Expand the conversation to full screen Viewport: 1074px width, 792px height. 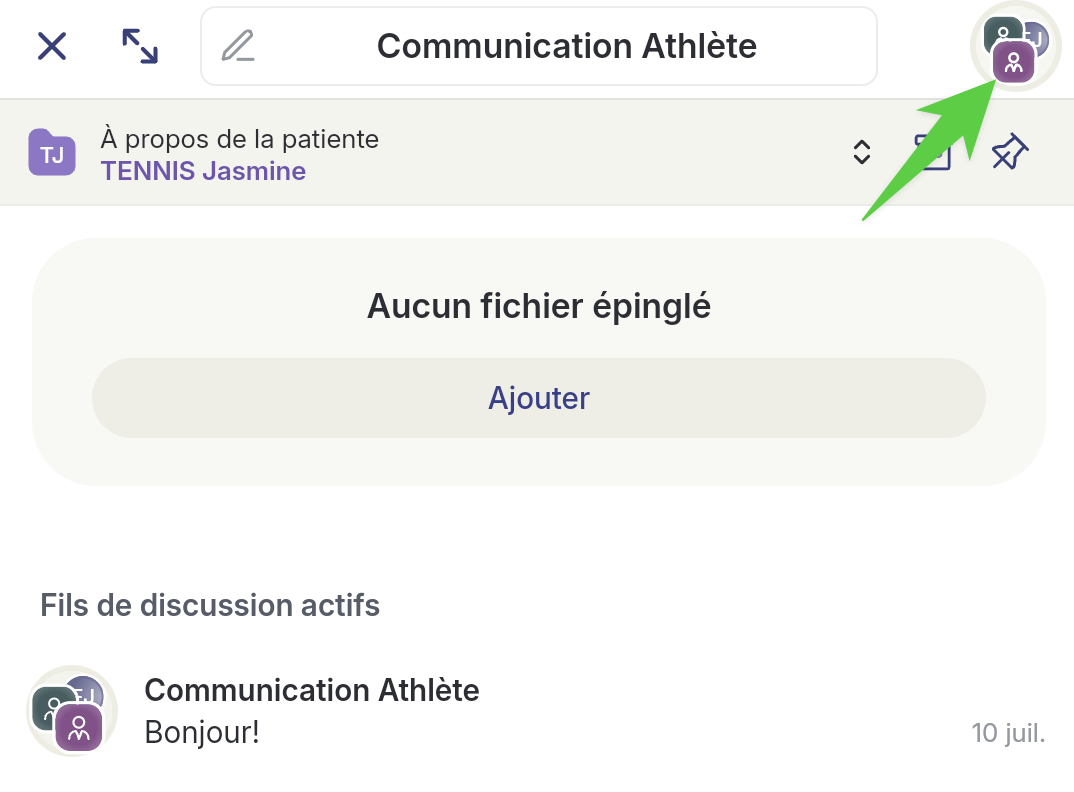pos(140,46)
